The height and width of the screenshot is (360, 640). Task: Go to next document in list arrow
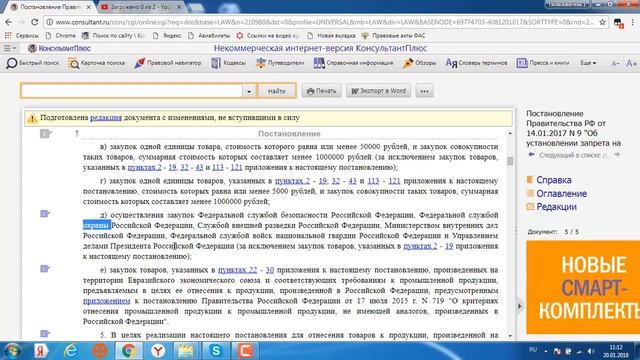click(x=617, y=155)
